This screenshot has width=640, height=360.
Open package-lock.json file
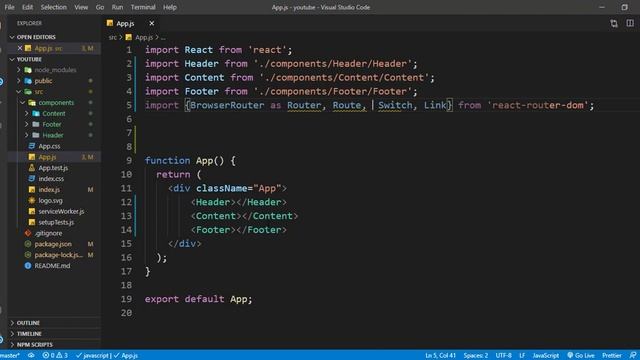tap(58, 255)
